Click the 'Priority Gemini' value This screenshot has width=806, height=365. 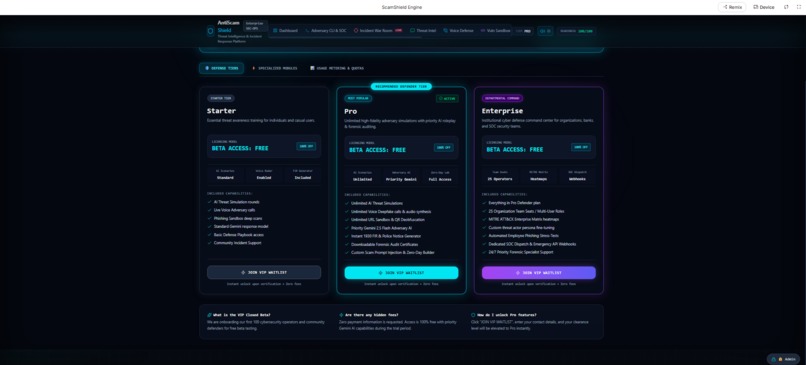pyautogui.click(x=401, y=179)
